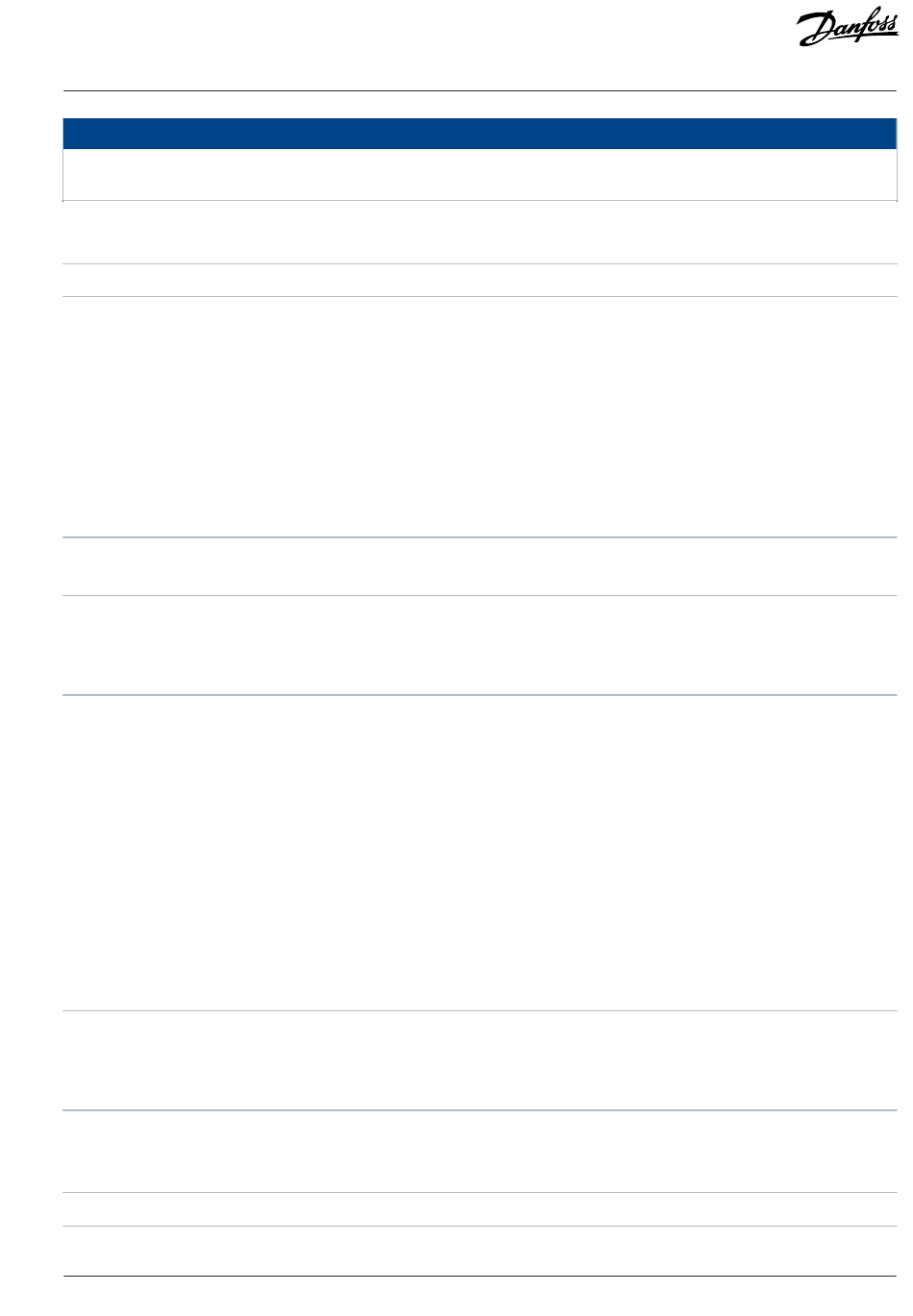This screenshot has width=913, height=1316.
Task: Select the dark blue table header bar
Action: click(x=480, y=134)
